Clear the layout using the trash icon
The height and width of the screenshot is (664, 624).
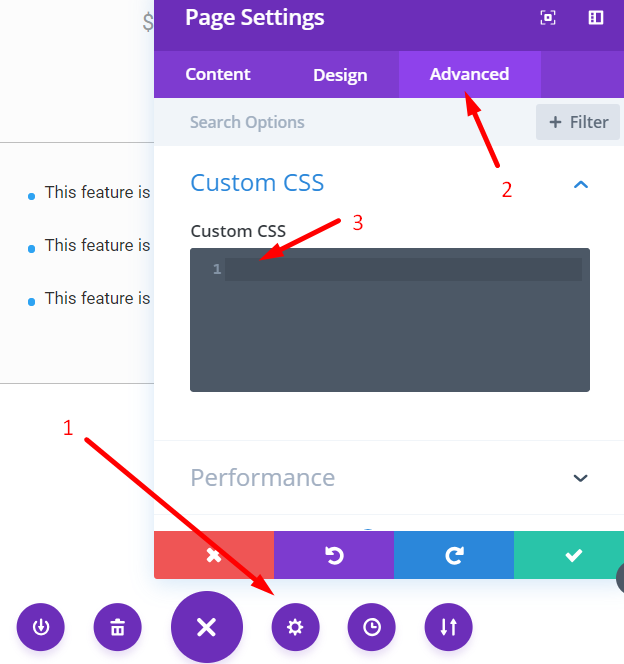(118, 627)
